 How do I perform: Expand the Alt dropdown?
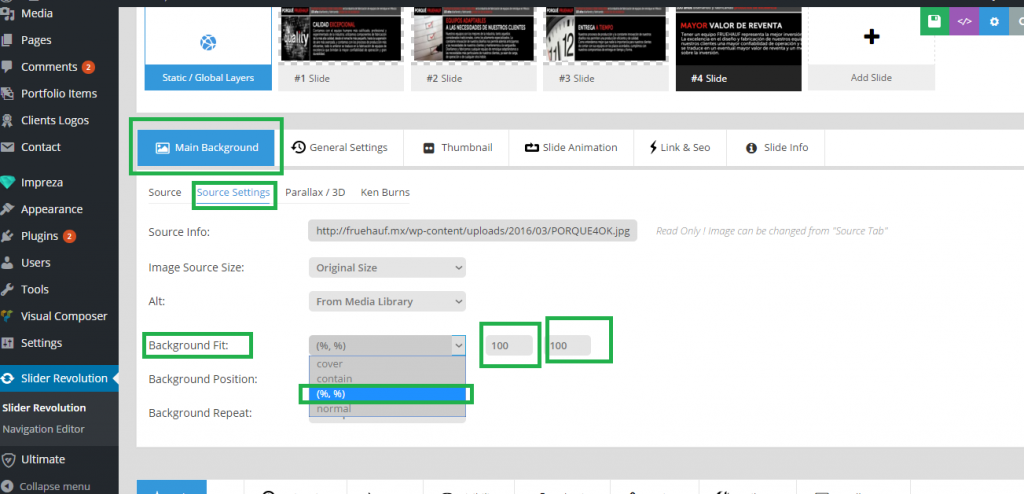(x=387, y=301)
